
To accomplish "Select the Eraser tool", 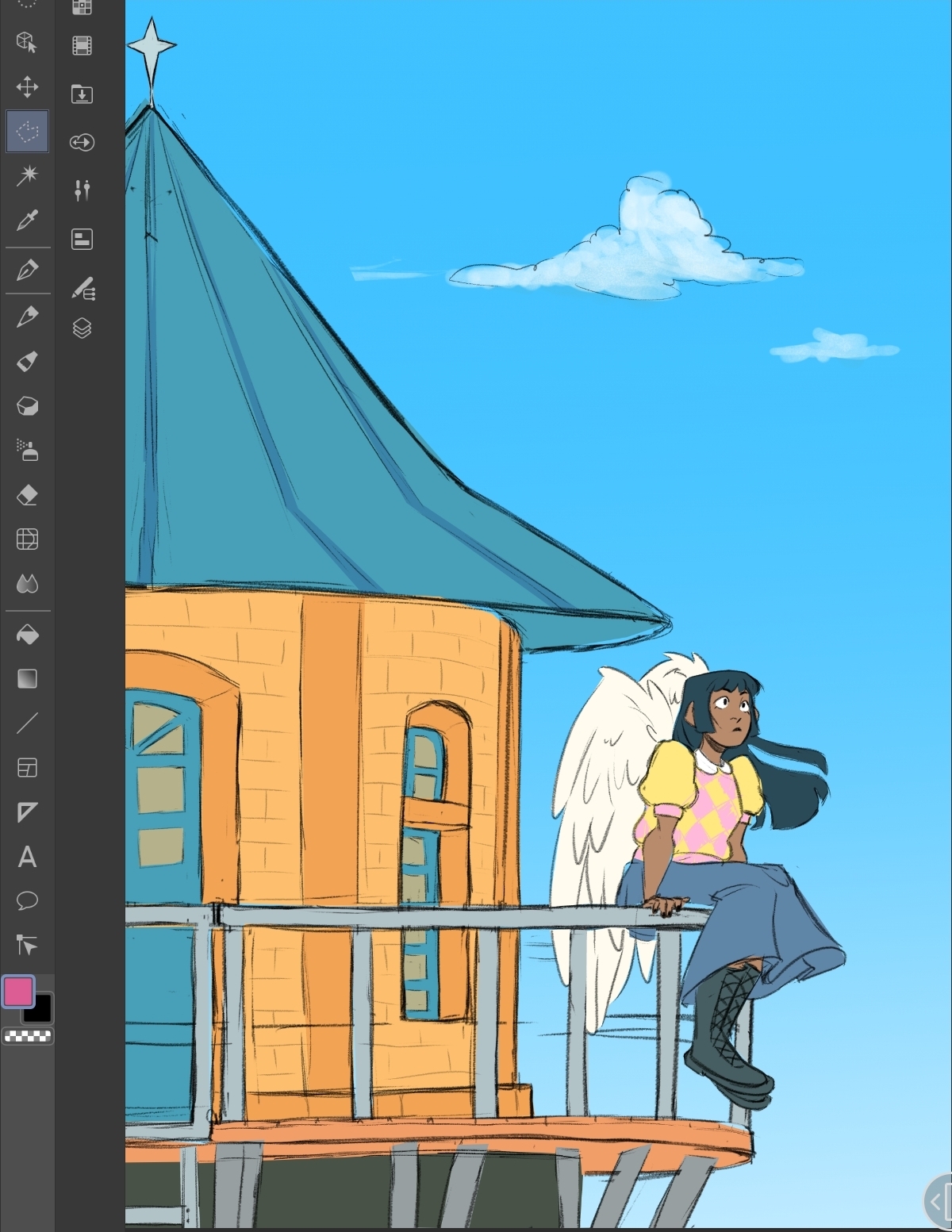I will pyautogui.click(x=27, y=496).
